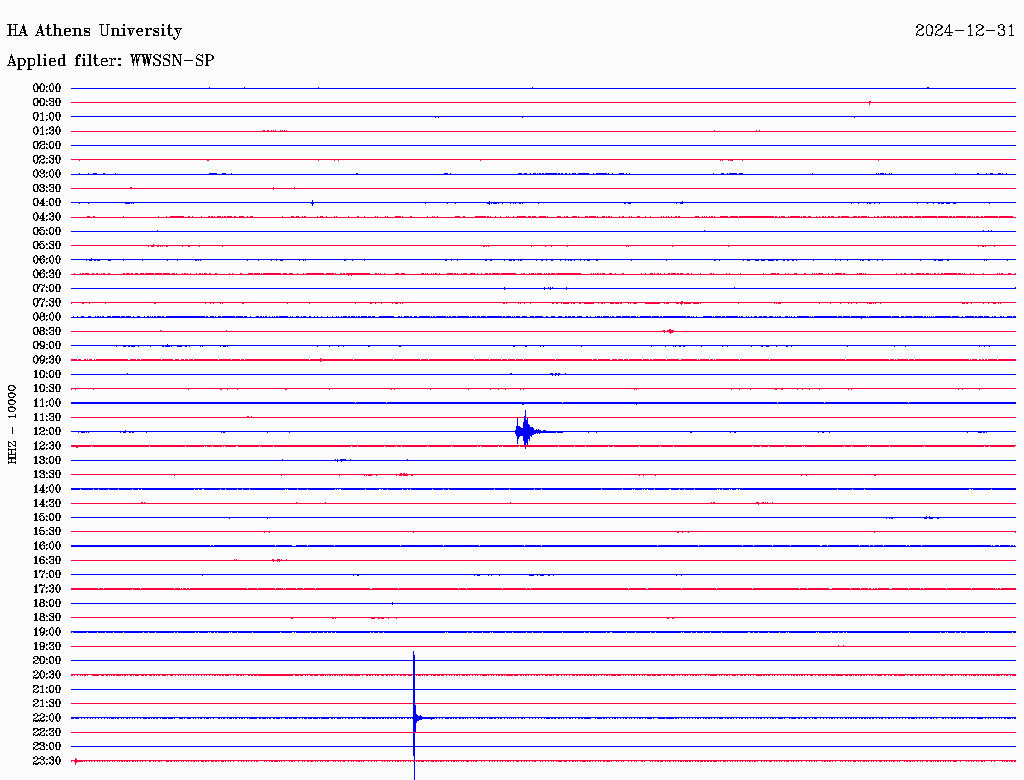
Task: Click the 12:30 time label
Action: point(47,446)
